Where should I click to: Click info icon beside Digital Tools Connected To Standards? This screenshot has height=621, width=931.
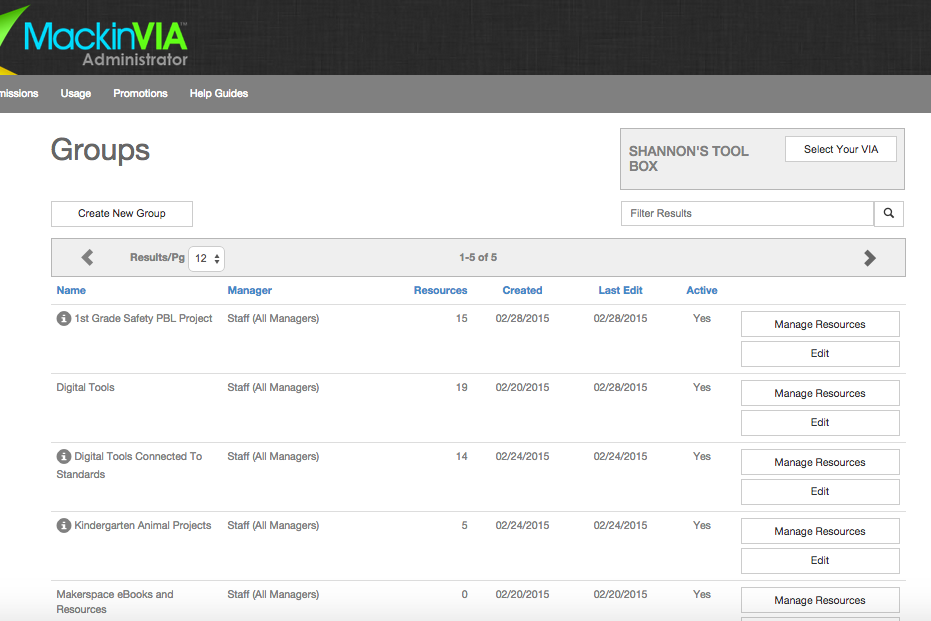pyautogui.click(x=63, y=456)
